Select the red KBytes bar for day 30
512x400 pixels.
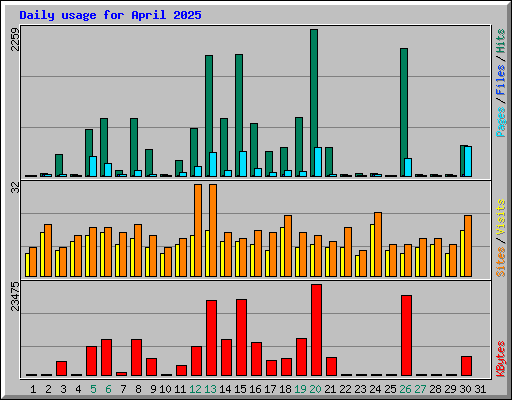tap(466, 366)
